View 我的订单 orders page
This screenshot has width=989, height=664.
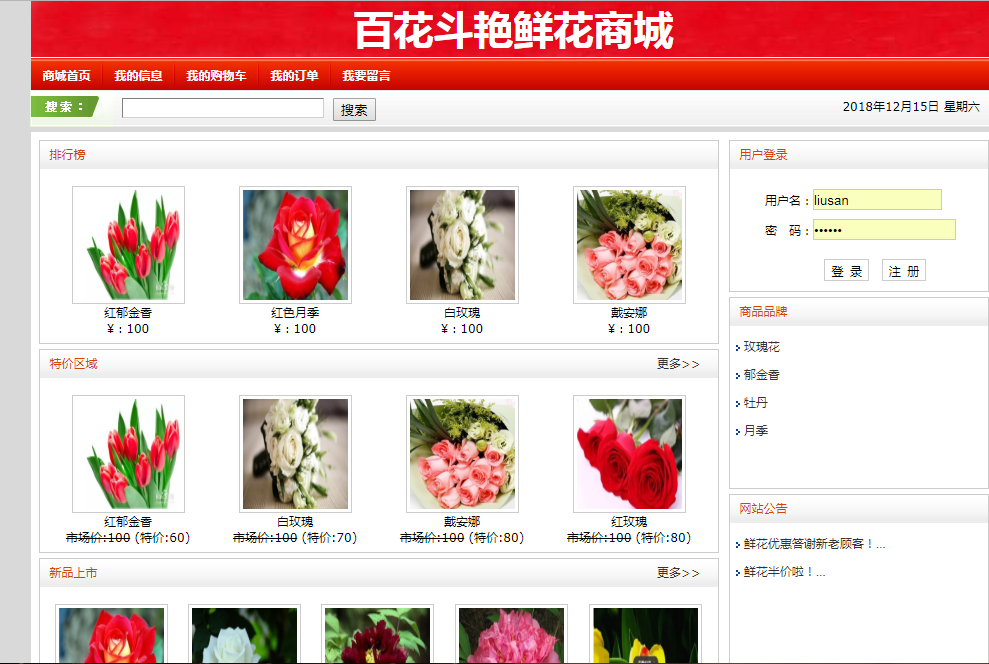tap(294, 76)
